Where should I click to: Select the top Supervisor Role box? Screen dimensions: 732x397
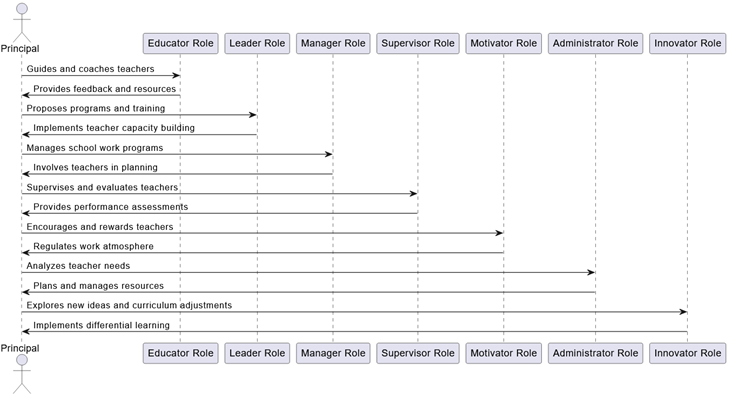click(418, 43)
